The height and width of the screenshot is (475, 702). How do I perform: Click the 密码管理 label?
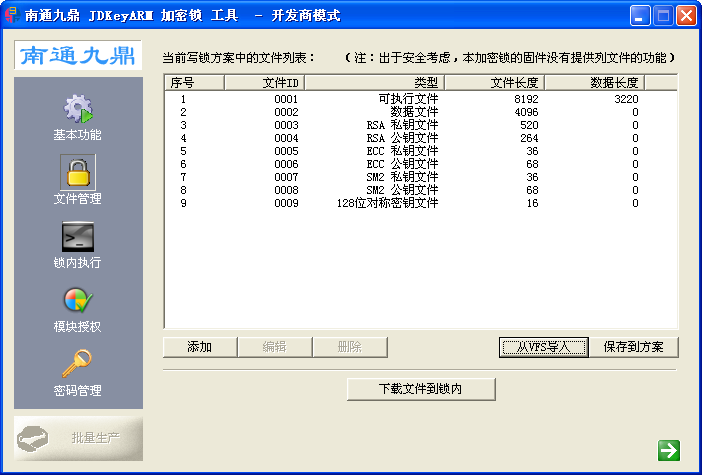pyautogui.click(x=77, y=390)
